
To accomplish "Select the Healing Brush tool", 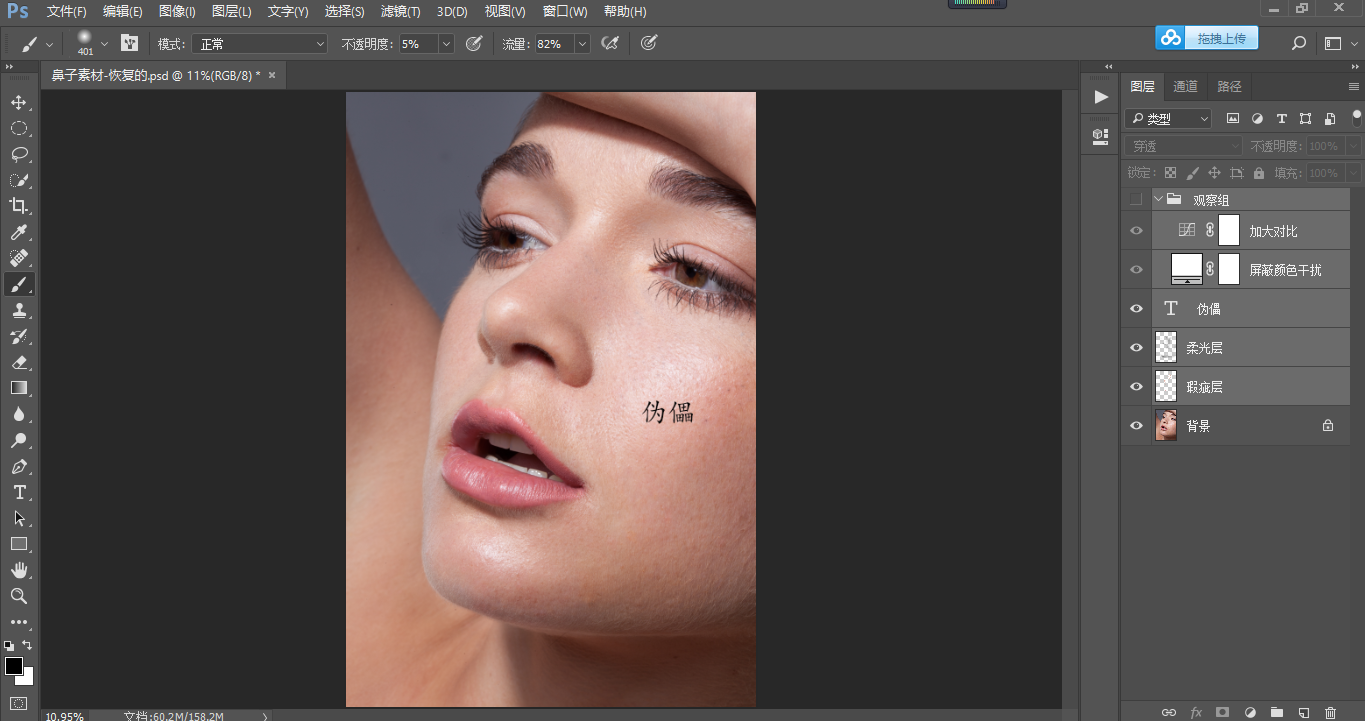I will [19, 258].
